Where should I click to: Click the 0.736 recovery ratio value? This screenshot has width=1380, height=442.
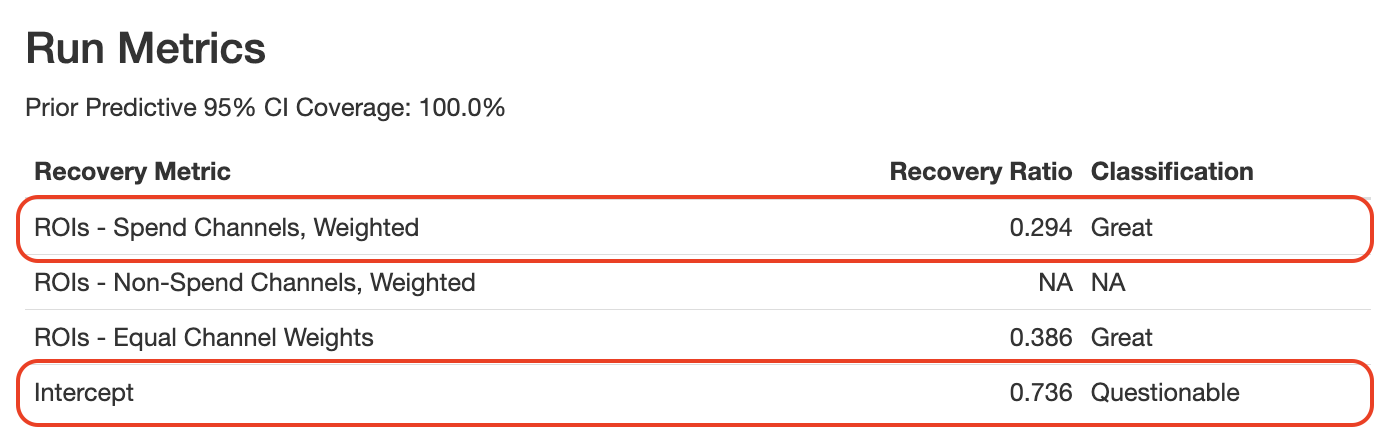point(1041,393)
